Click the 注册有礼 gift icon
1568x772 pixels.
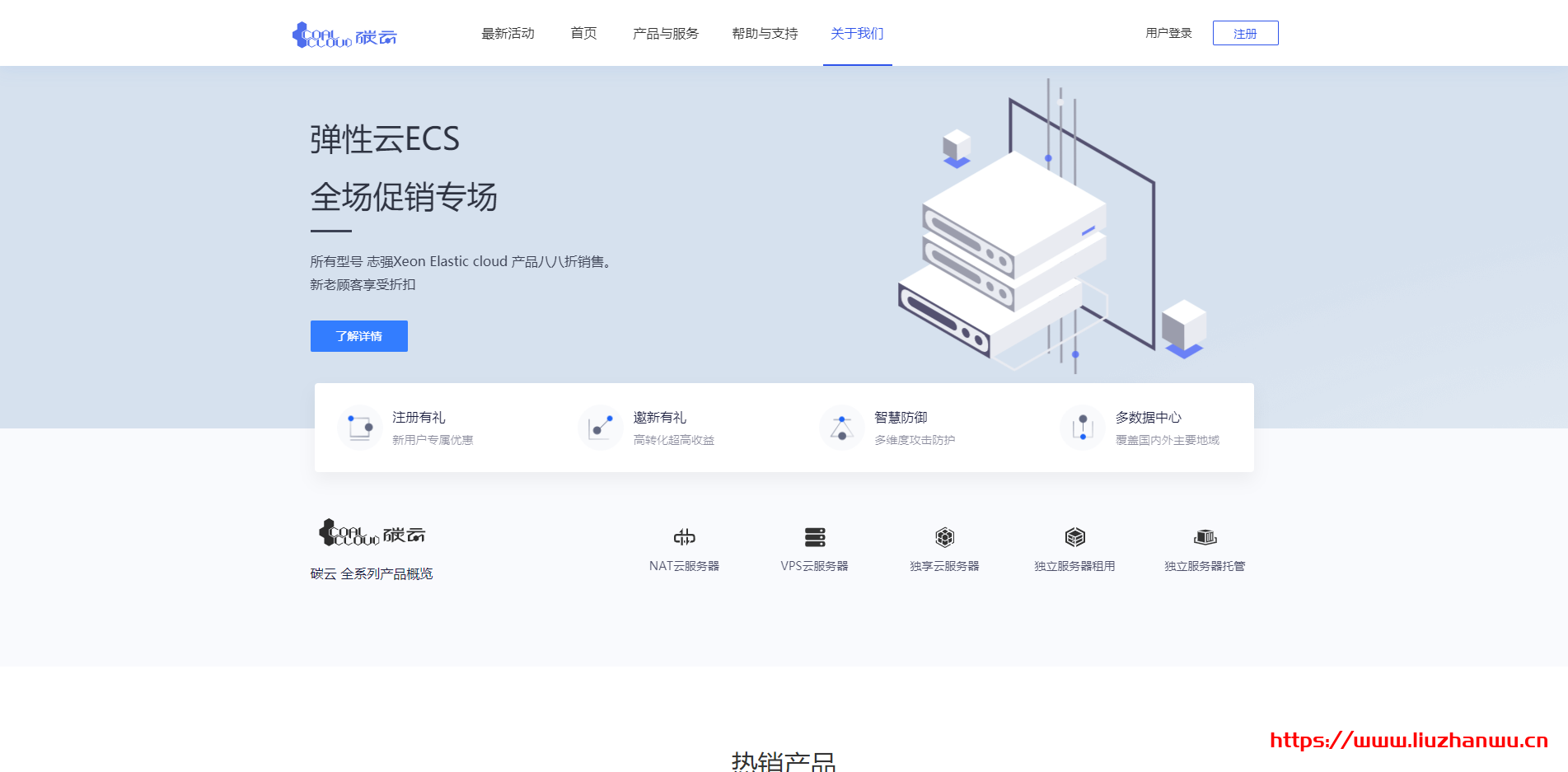click(358, 428)
